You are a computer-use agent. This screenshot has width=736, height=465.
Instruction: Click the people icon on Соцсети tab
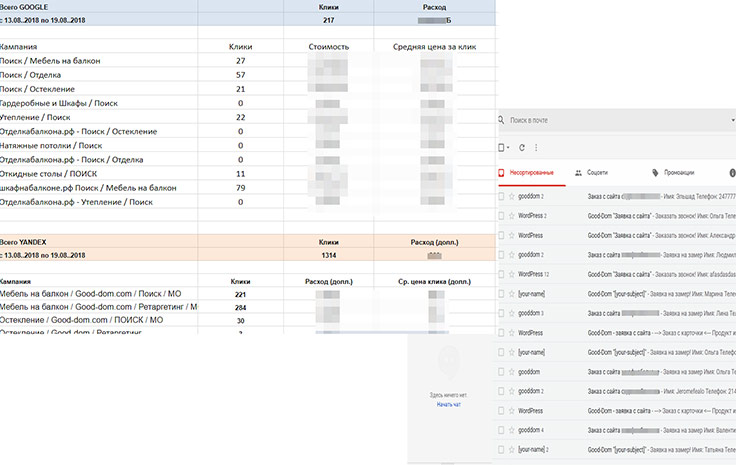pos(578,173)
